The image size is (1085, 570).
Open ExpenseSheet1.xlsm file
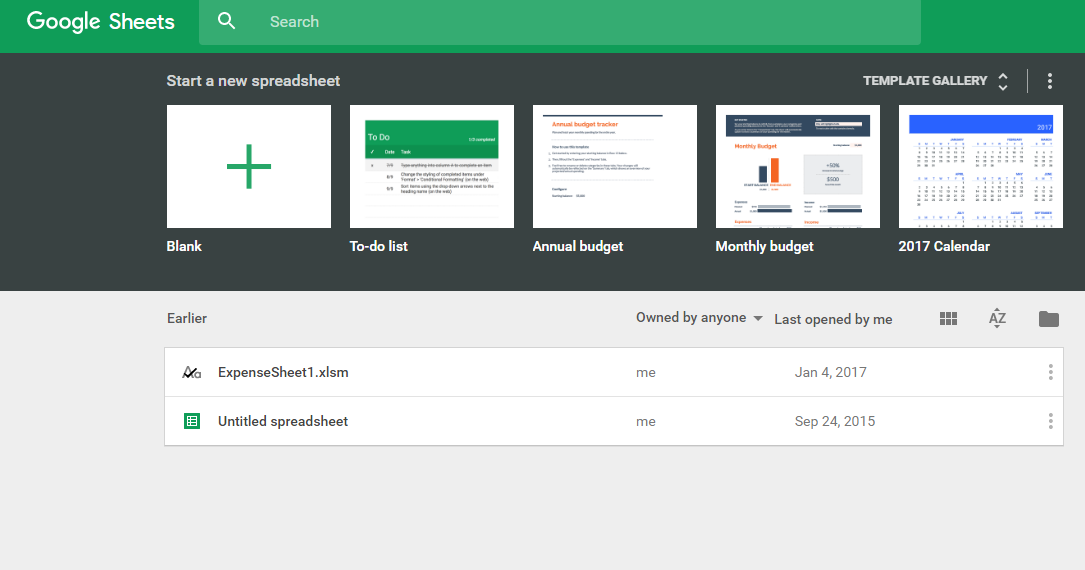coord(614,372)
